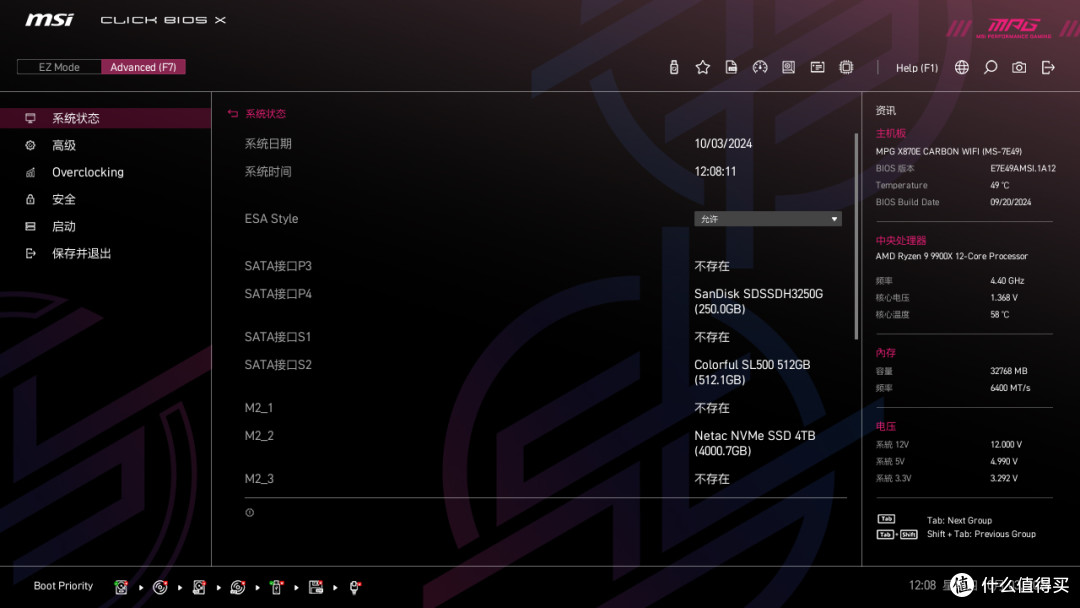Screen dimensions: 1080x608
Task: Change language with the globe icon
Action: [962, 67]
